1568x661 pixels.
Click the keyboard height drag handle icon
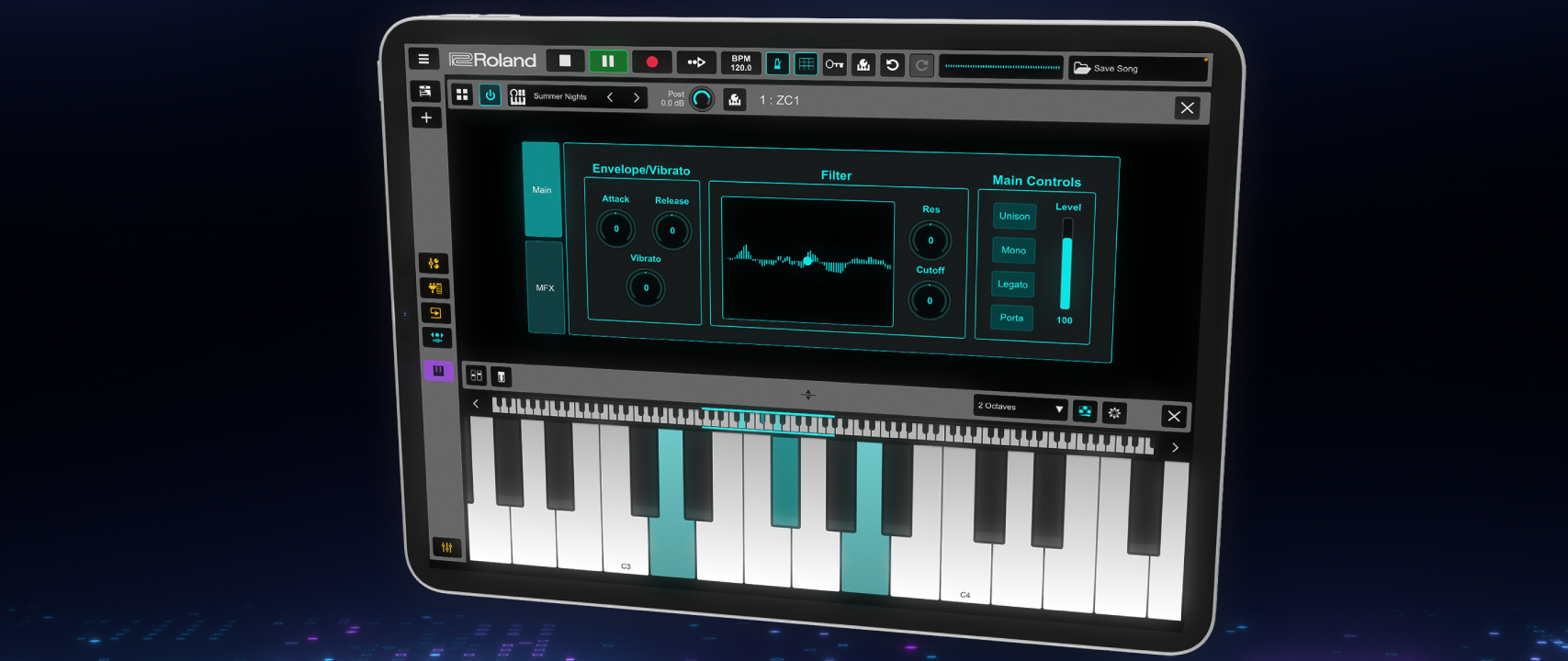(x=807, y=395)
